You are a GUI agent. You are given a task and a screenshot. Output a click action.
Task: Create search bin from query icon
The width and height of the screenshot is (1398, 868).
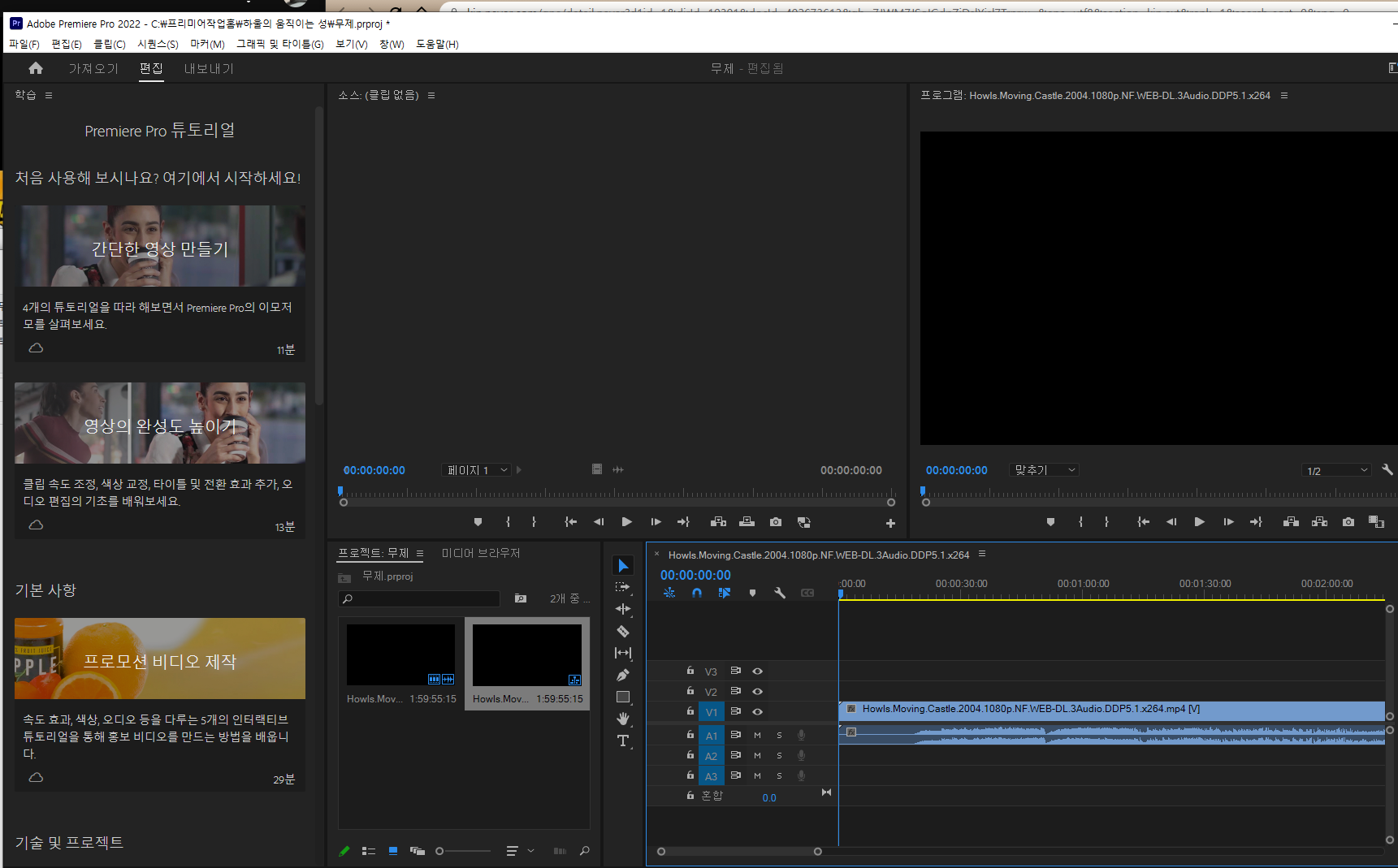pos(521,598)
